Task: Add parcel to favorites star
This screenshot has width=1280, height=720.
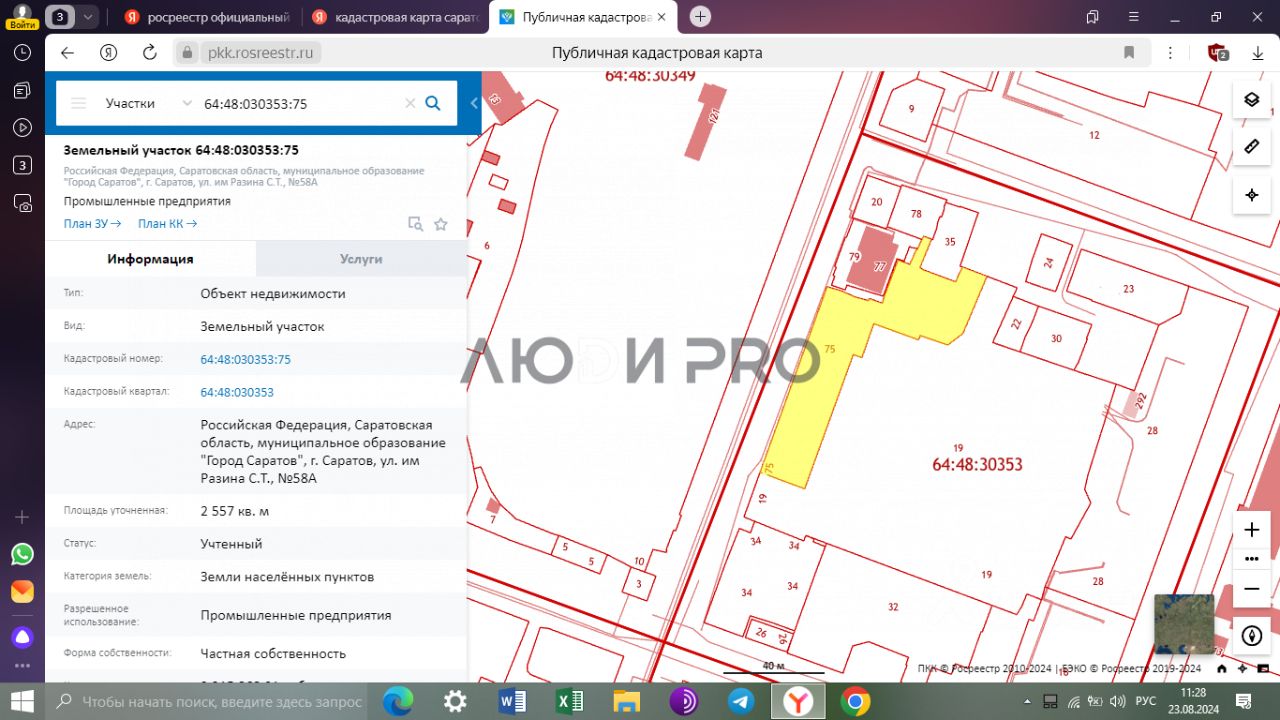Action: 441,224
